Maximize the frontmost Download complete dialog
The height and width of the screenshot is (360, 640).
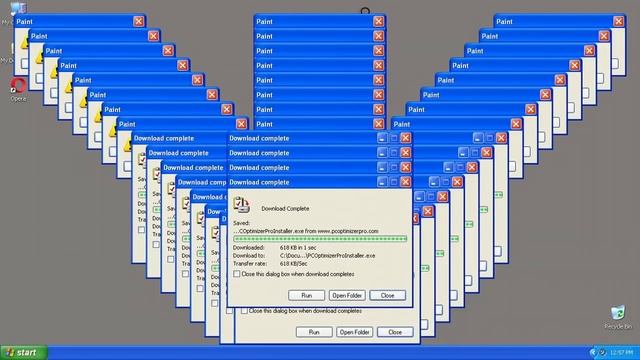click(x=393, y=182)
